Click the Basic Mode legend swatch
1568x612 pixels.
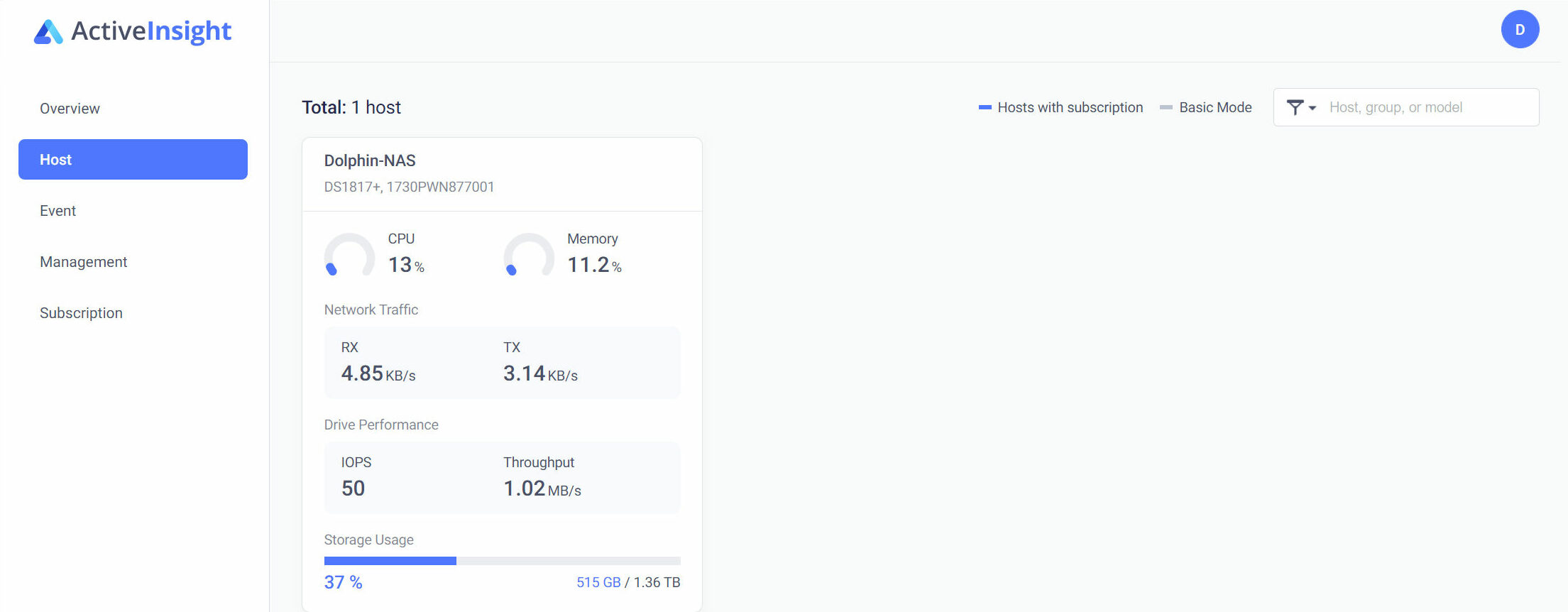(1166, 107)
